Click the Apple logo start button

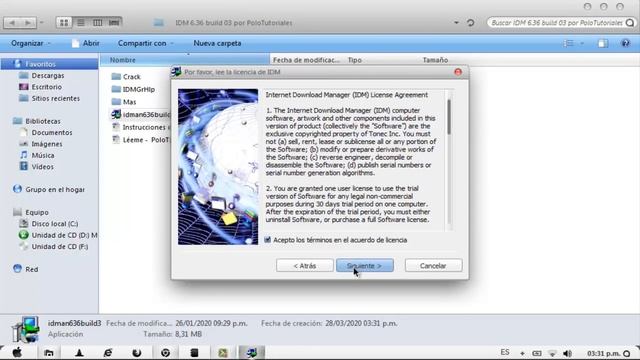(17, 353)
